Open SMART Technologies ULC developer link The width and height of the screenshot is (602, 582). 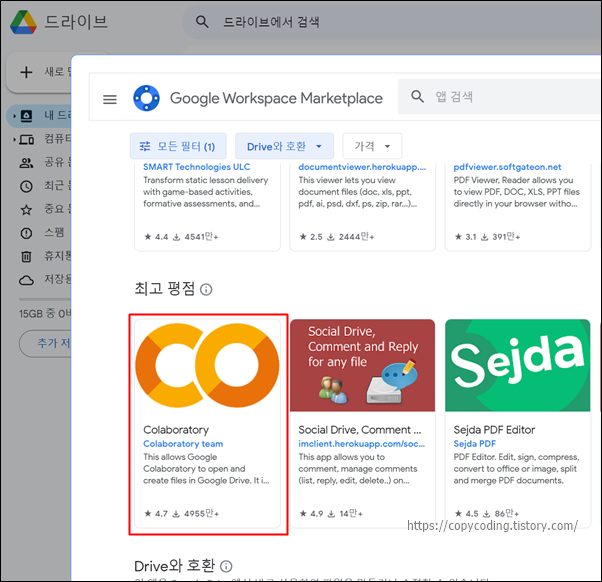pyautogui.click(x=197, y=167)
